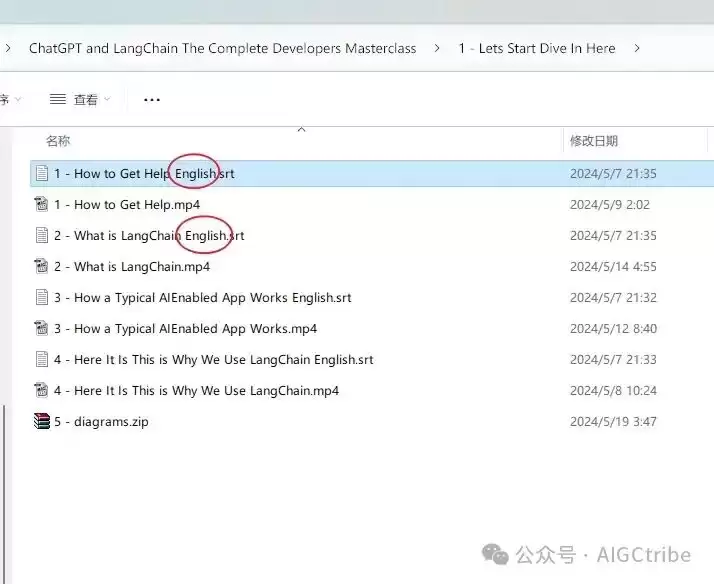Click date 2024/5/7 21:32

(613, 297)
